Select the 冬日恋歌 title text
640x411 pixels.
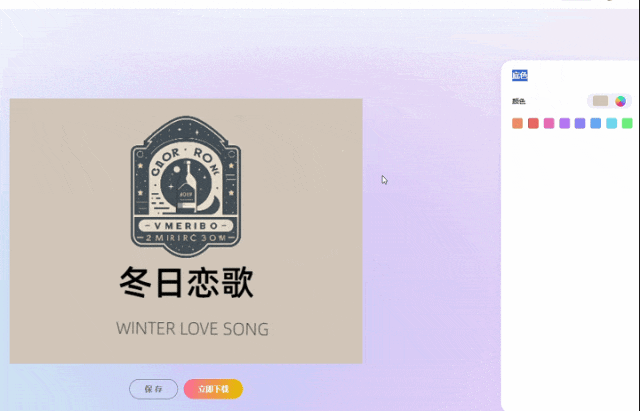(x=187, y=282)
